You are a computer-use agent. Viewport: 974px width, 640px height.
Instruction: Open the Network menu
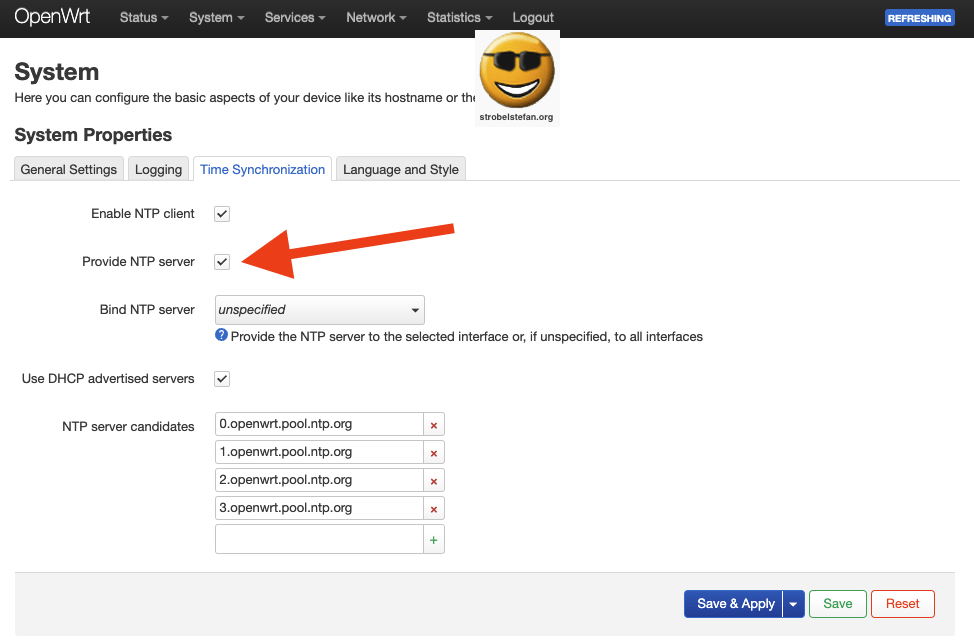click(376, 18)
